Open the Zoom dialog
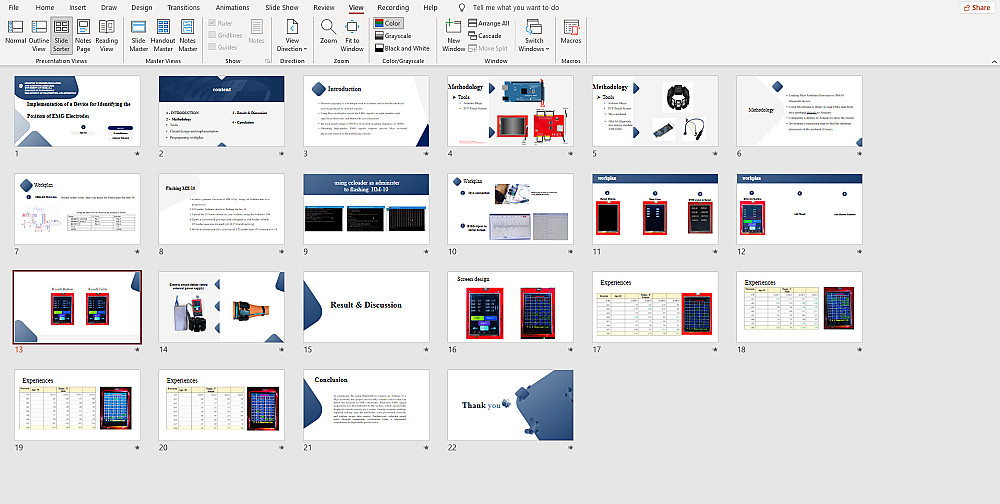 click(328, 31)
